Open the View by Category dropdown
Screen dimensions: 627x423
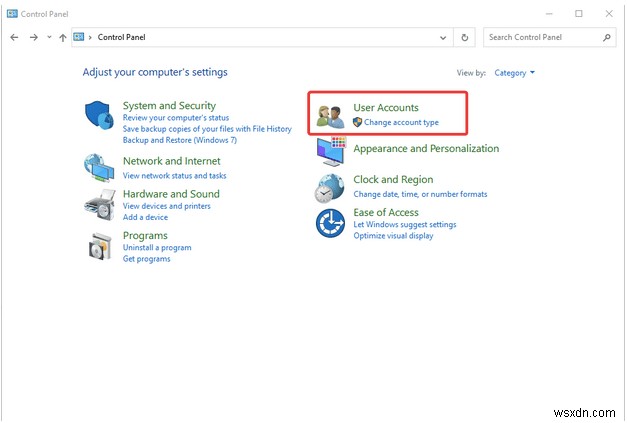click(x=515, y=73)
